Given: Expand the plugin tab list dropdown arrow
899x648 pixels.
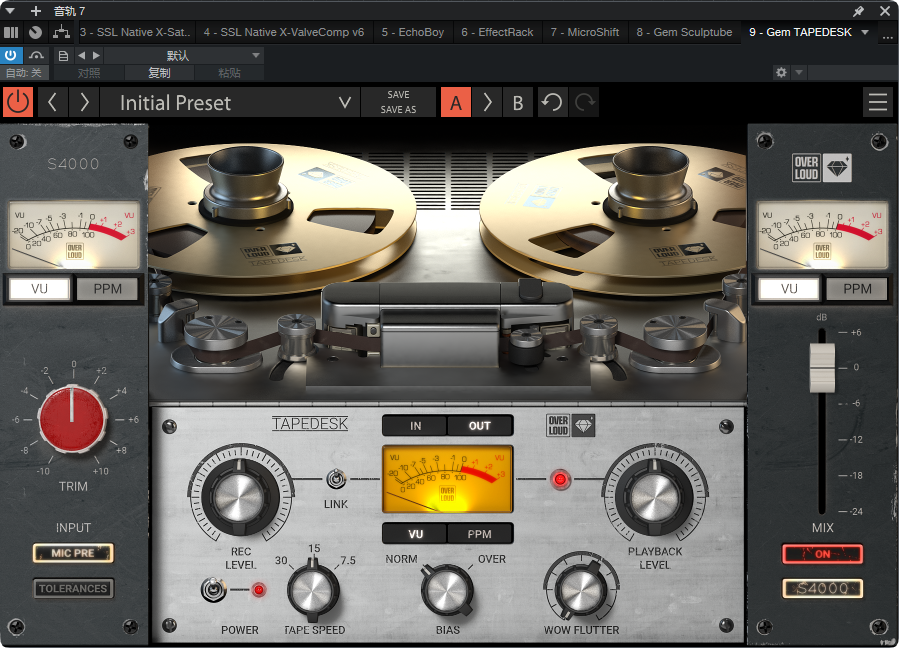Looking at the screenshot, I should [865, 32].
